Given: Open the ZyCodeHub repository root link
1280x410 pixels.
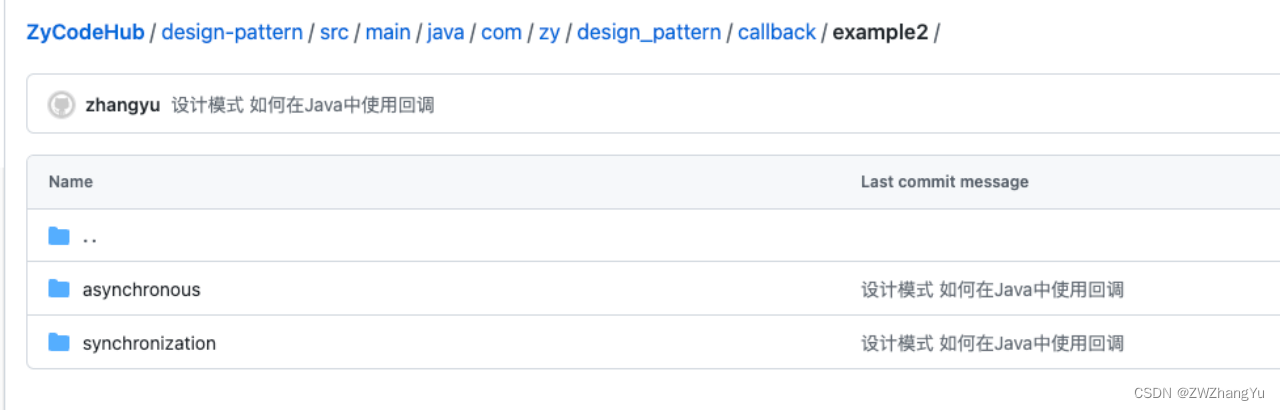Looking at the screenshot, I should pyautogui.click(x=85, y=33).
